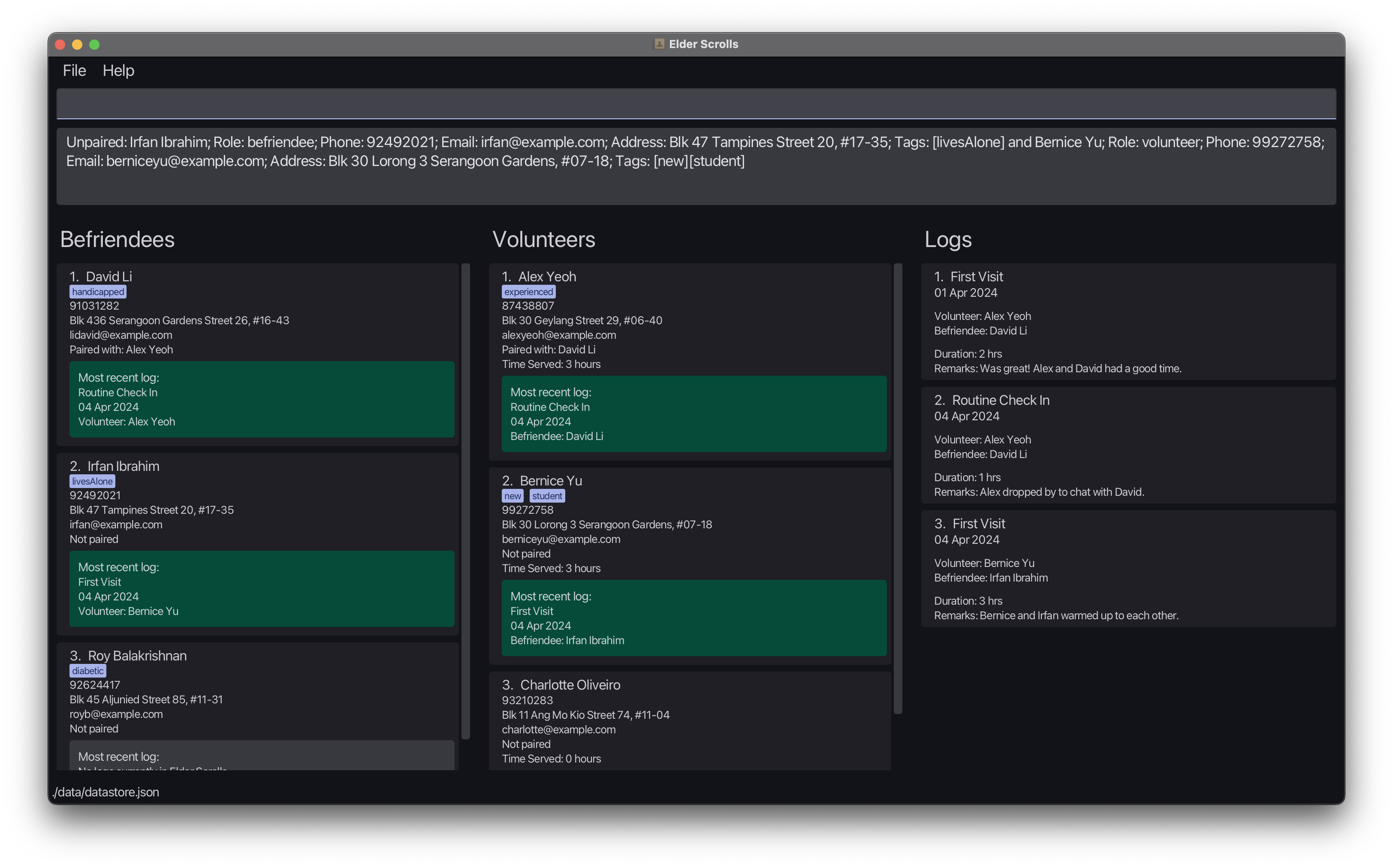Click email lidavid@example.com

121,335
